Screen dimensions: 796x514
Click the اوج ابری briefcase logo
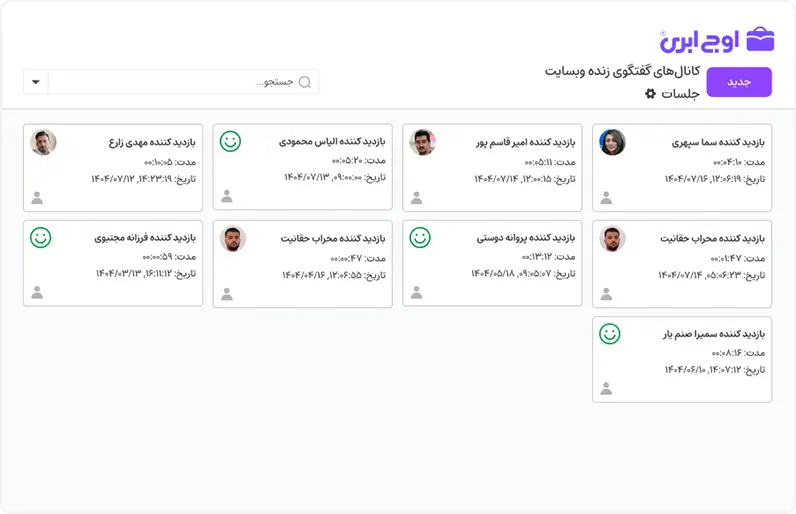(x=760, y=39)
